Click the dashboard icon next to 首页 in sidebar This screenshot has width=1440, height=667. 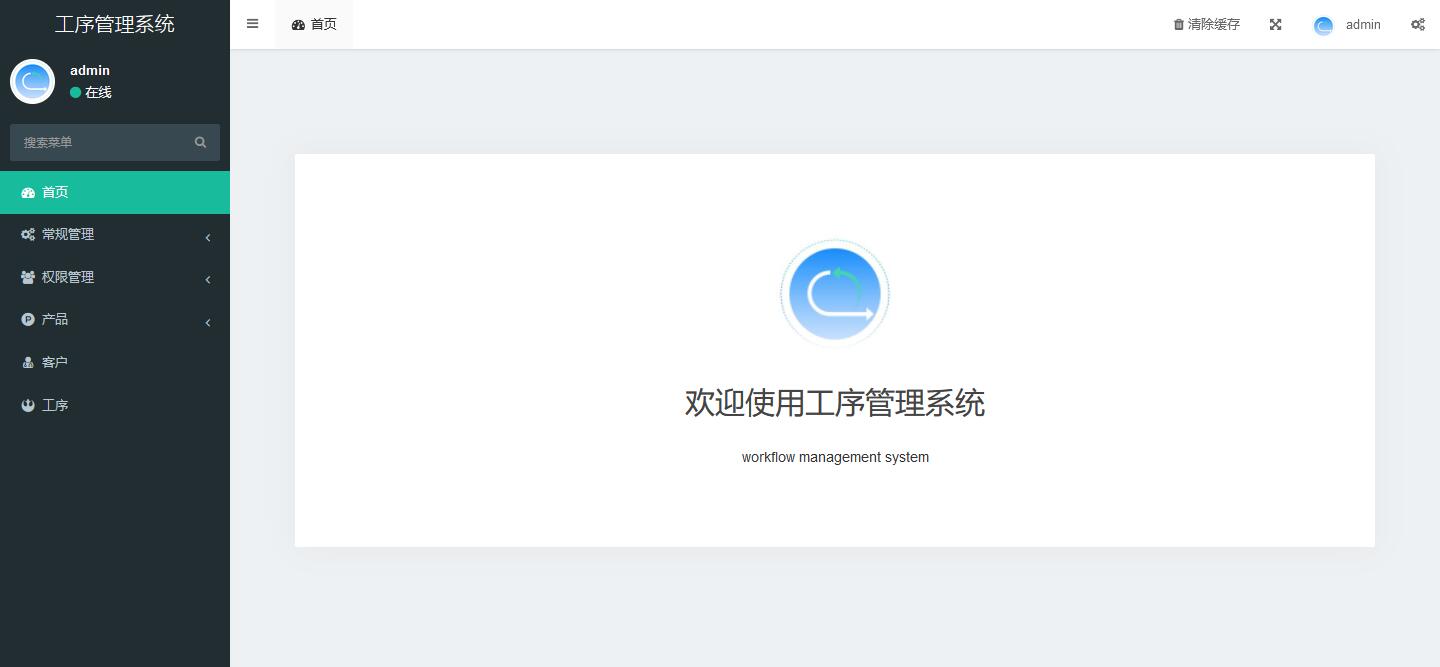click(28, 192)
